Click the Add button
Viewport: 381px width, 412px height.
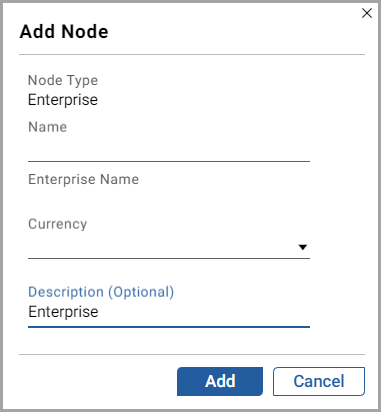click(x=220, y=381)
